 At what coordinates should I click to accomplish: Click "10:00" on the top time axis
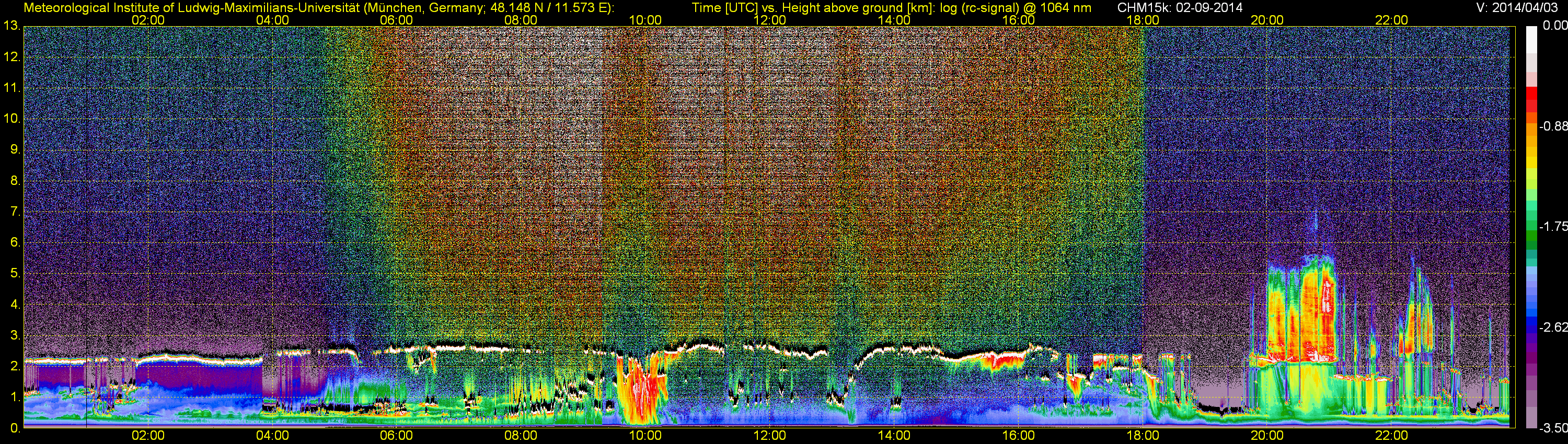(x=645, y=20)
